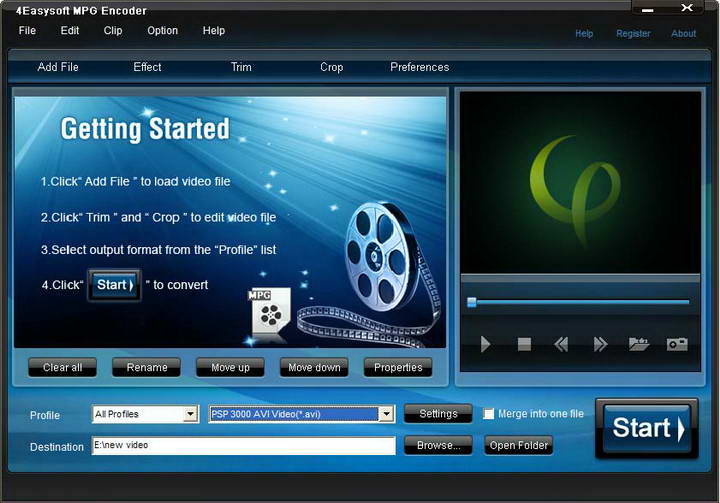720x503 pixels.
Task: Click the fast-forward double-arrow icon
Action: click(600, 344)
